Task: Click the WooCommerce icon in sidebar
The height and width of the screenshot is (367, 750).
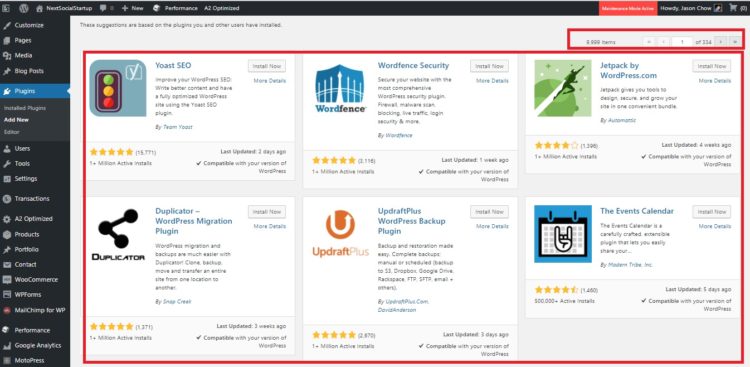Action: click(x=7, y=279)
